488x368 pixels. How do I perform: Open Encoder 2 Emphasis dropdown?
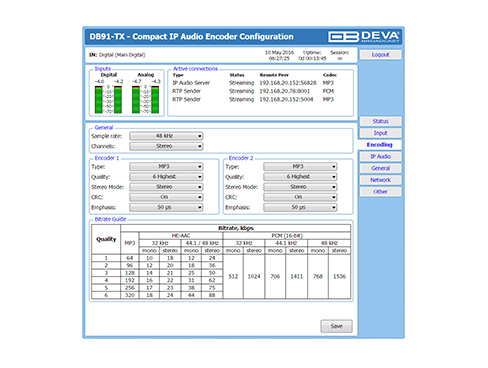tap(300, 207)
